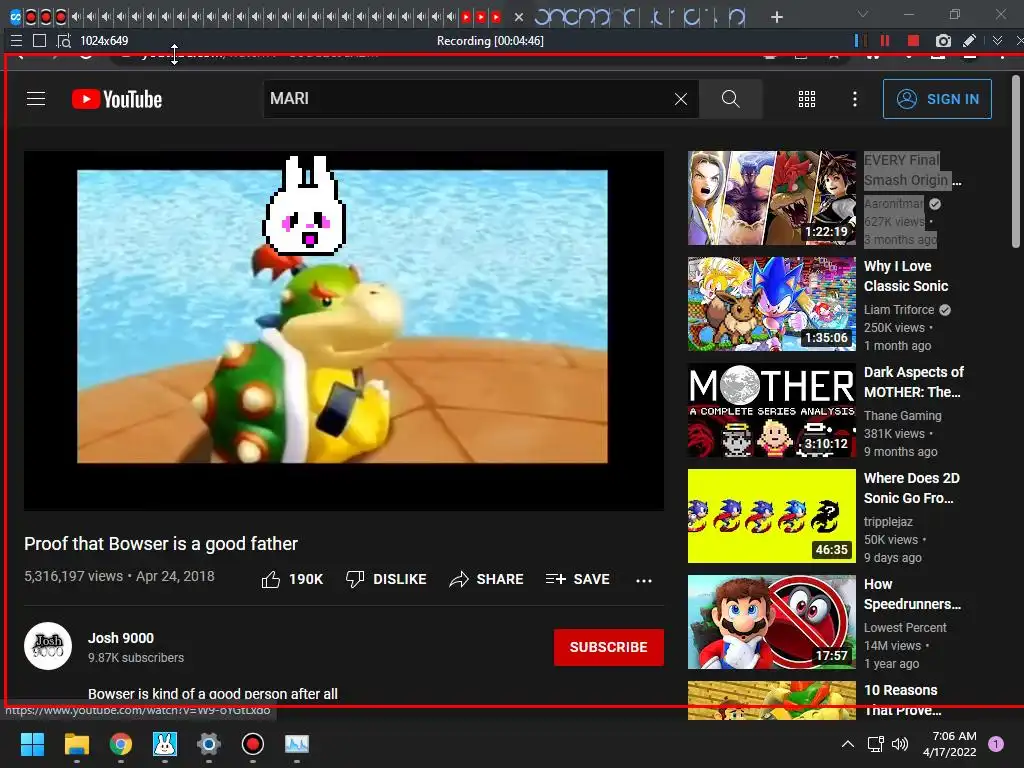
Task: Click the page vertical scrollbar
Action: tap(1016, 162)
